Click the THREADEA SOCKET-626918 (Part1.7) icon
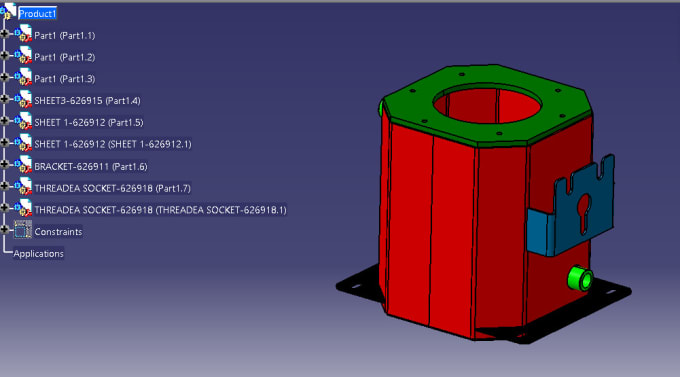The width and height of the screenshot is (680, 377). [x=23, y=187]
